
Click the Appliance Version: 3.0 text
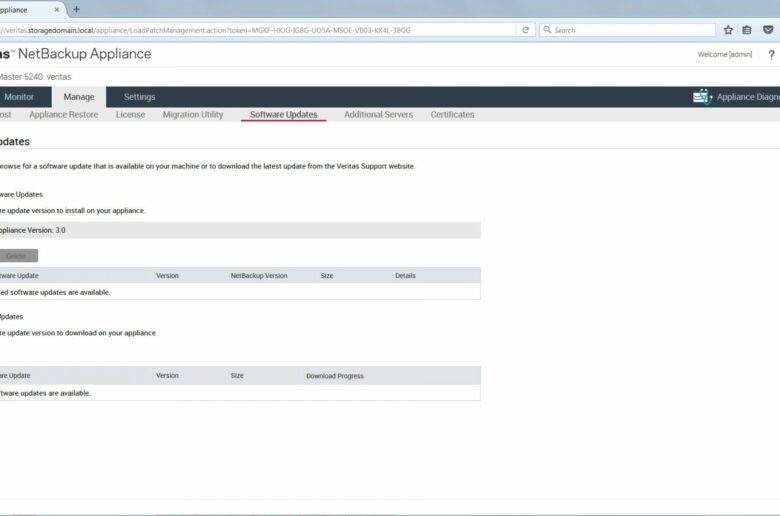click(x=32, y=230)
